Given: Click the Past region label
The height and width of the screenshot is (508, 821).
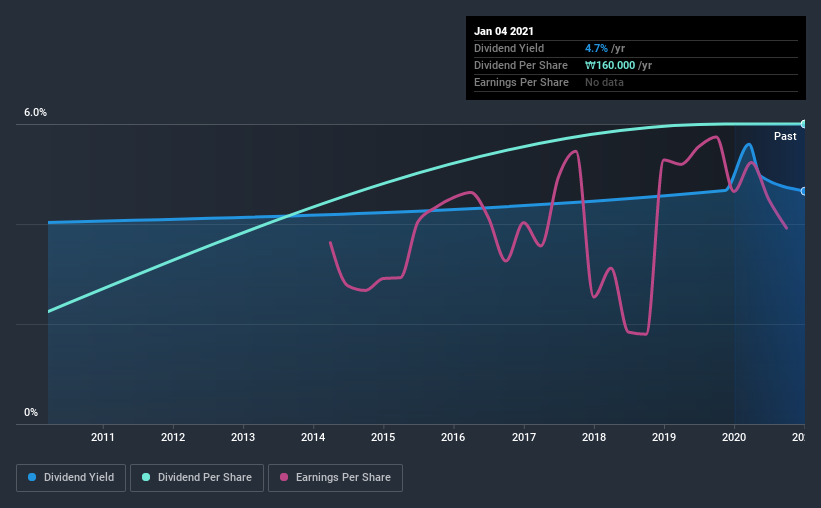Looking at the screenshot, I should click(x=785, y=136).
